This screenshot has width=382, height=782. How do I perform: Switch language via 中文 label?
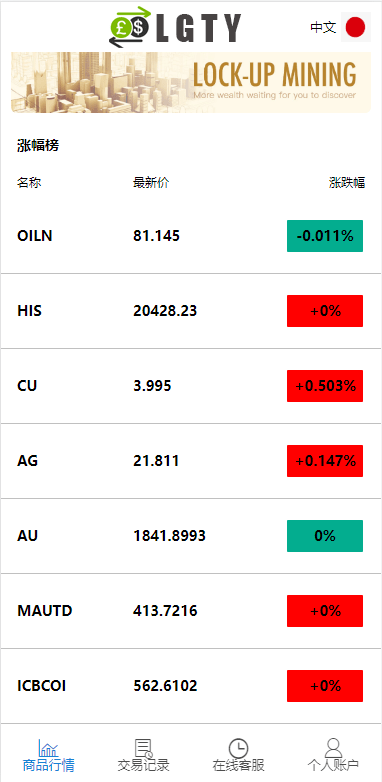pos(323,27)
